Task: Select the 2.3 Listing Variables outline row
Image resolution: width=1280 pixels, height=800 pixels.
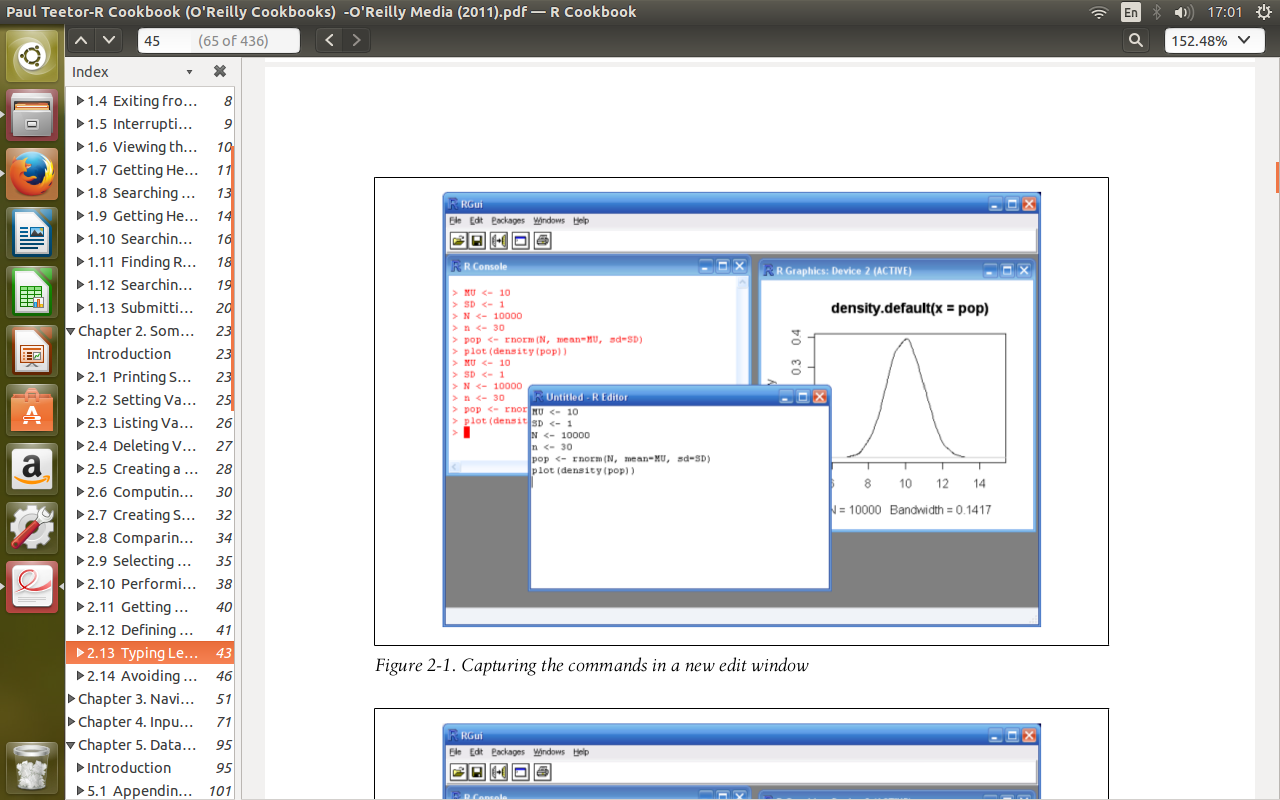Action: 150,423
